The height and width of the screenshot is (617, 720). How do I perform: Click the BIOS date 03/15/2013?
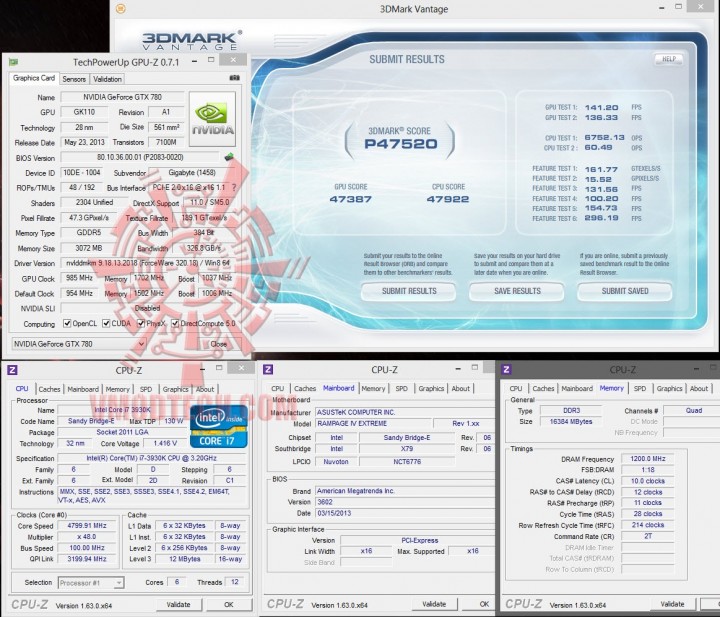404,513
